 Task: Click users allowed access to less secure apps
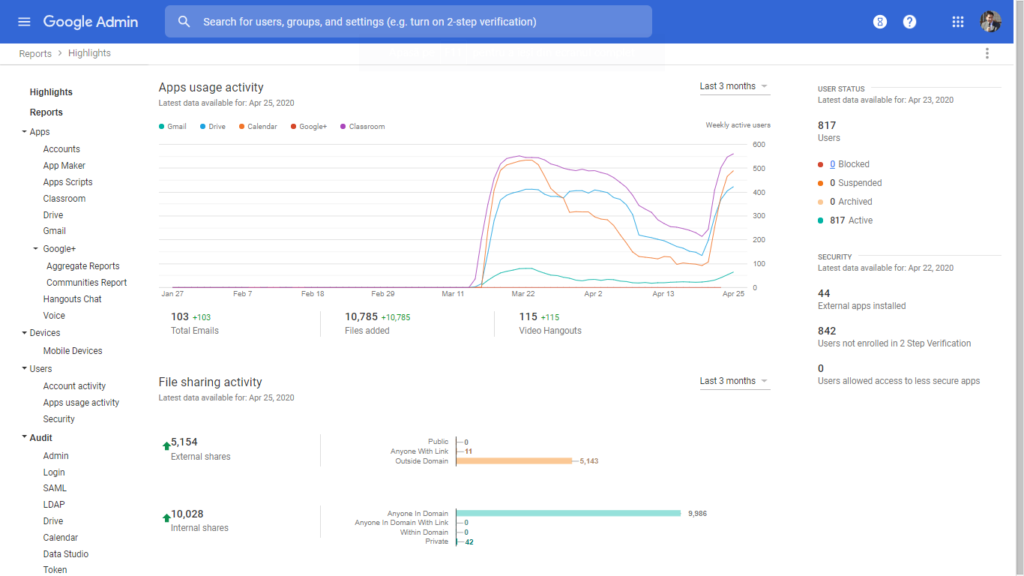(x=899, y=374)
